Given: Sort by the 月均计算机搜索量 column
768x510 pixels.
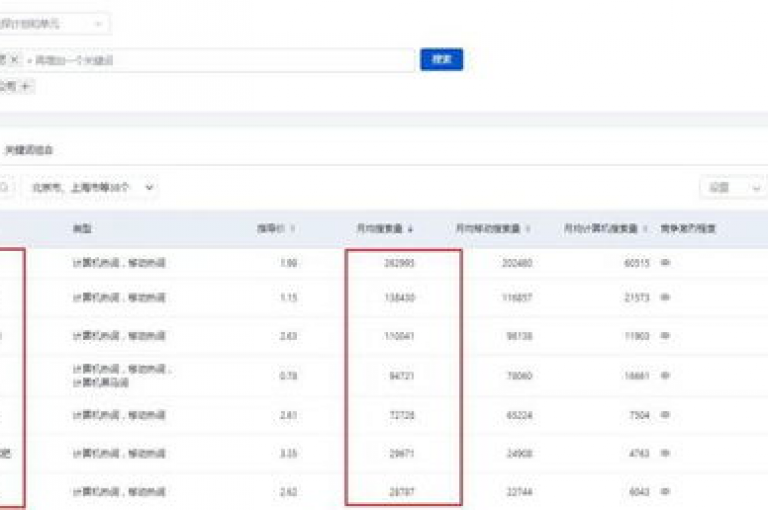Looking at the screenshot, I should (x=605, y=228).
